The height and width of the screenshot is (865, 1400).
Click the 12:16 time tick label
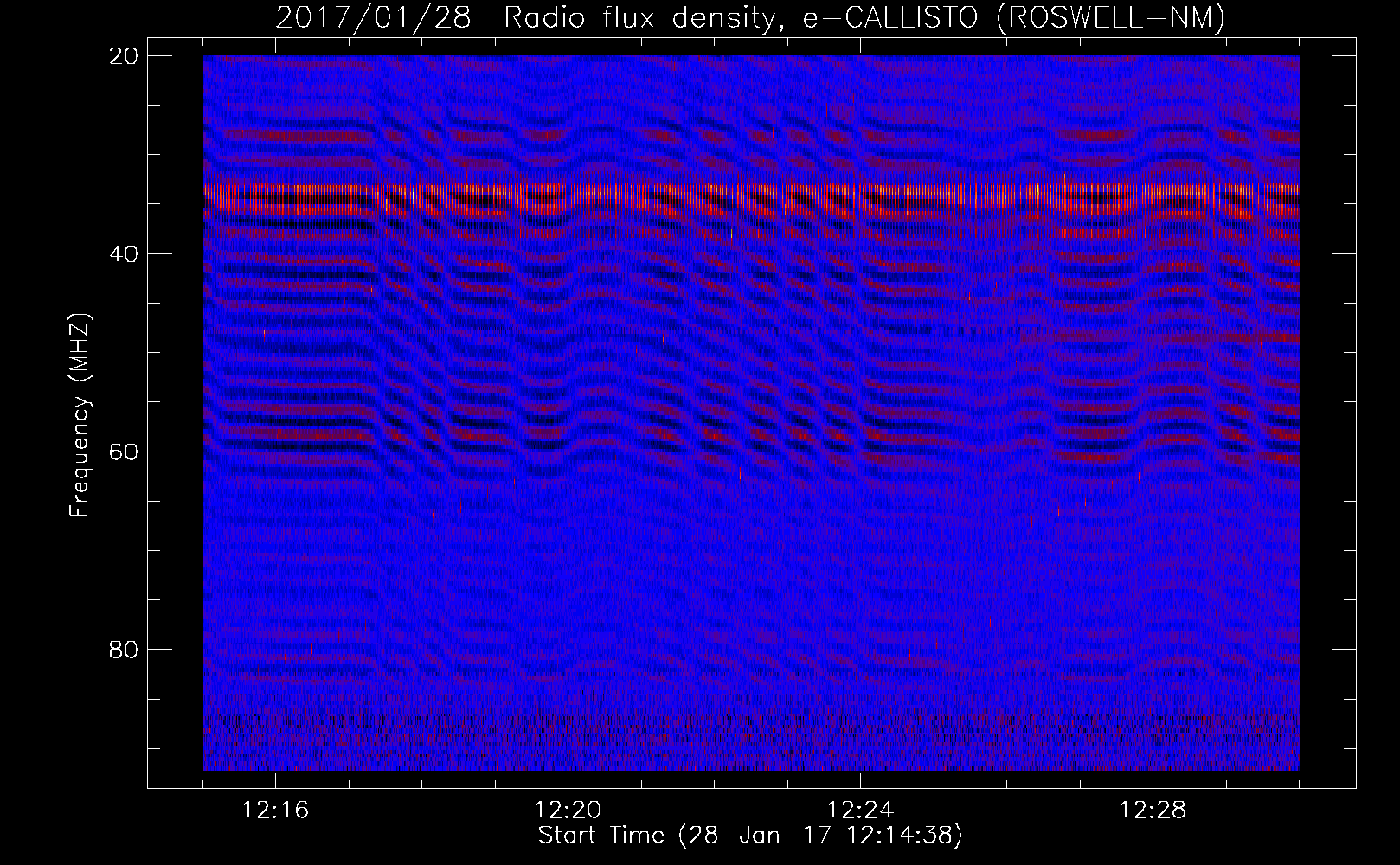tap(275, 811)
